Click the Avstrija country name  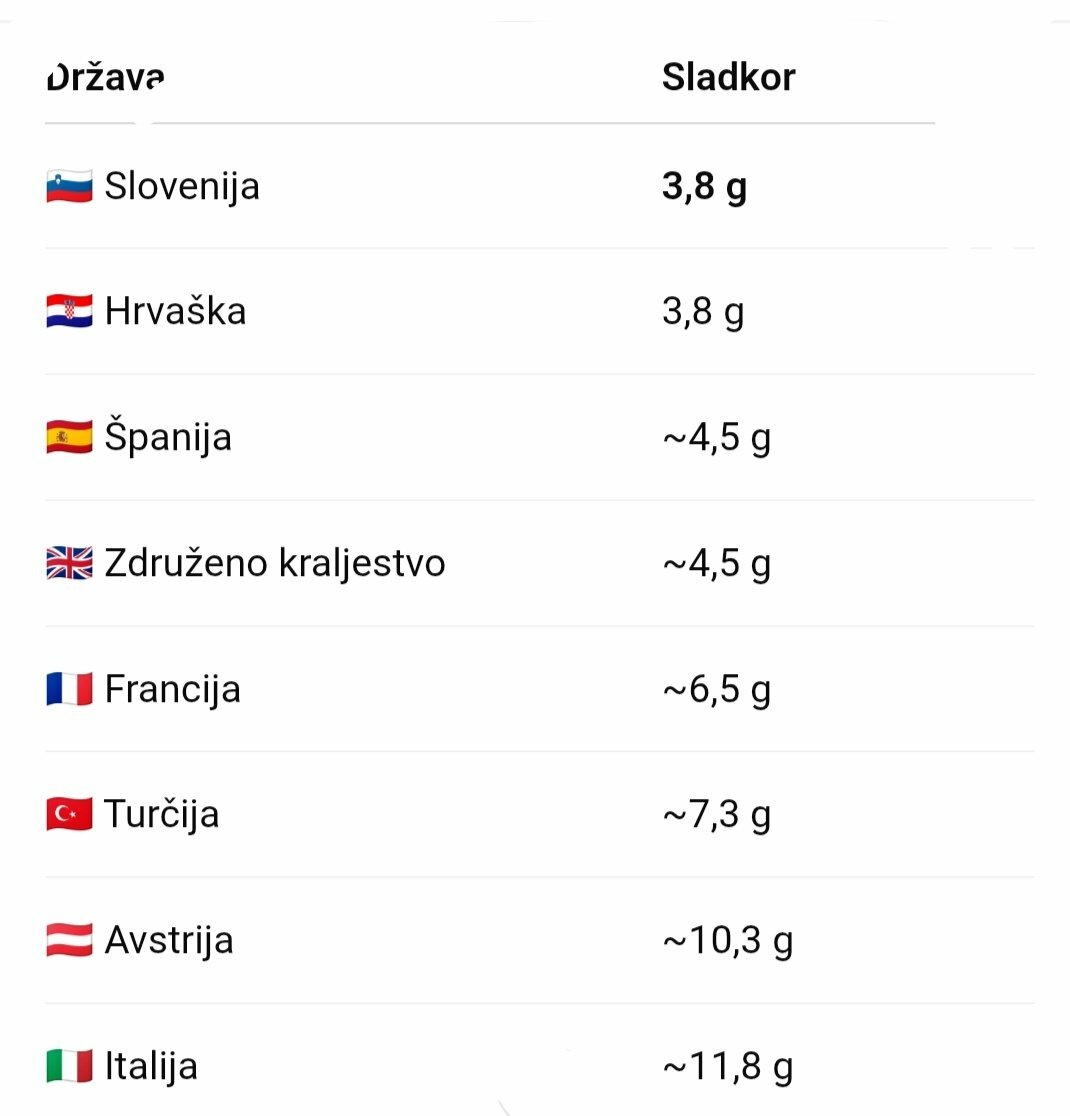click(x=169, y=941)
